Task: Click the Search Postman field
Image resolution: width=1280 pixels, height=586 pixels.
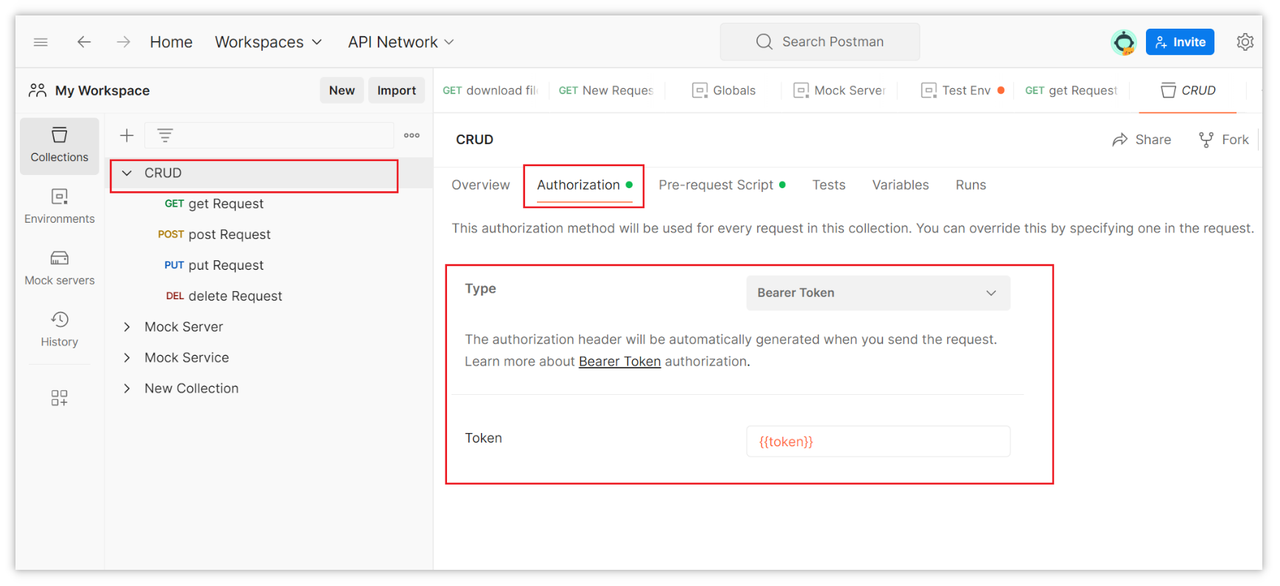Action: (820, 42)
